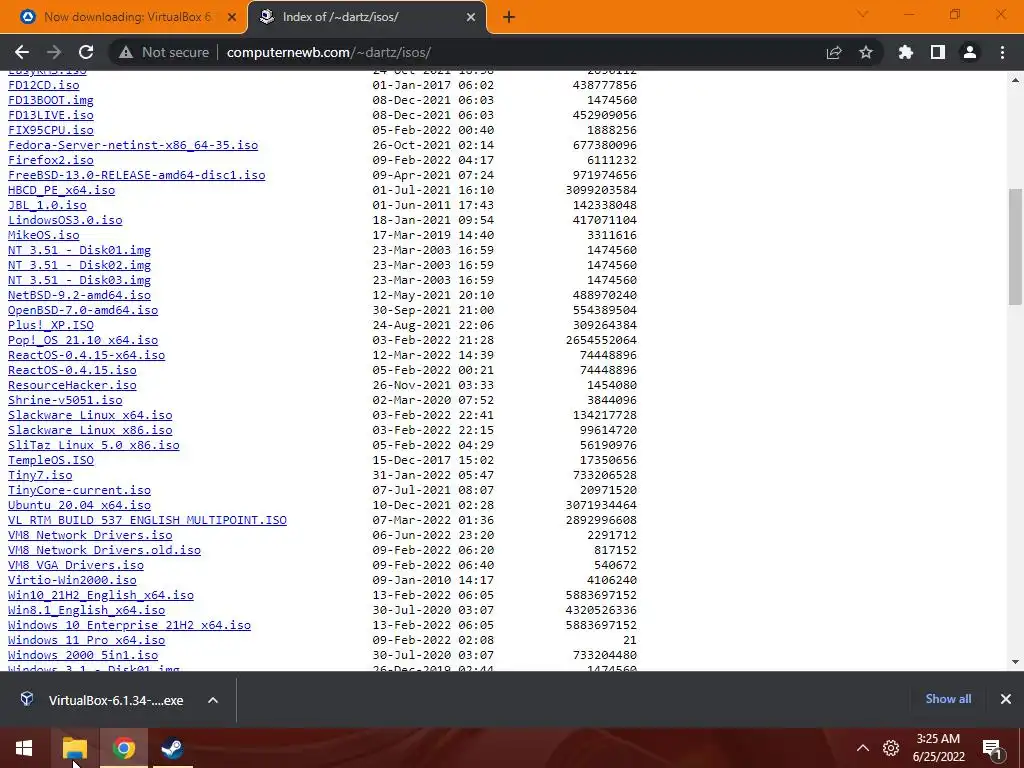Open a new tab with plus button

[x=509, y=17]
